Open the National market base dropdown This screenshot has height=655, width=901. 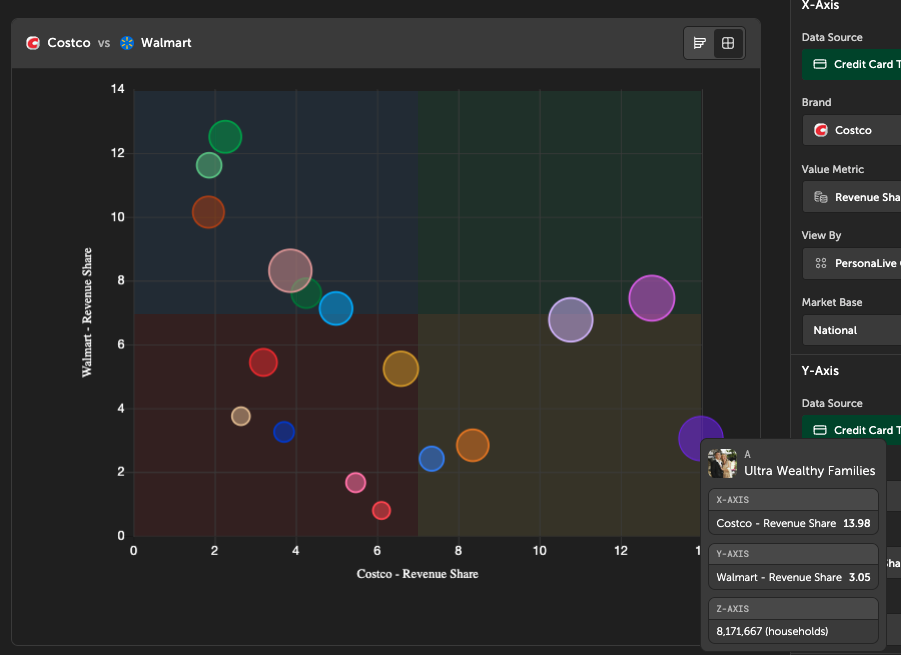point(852,330)
